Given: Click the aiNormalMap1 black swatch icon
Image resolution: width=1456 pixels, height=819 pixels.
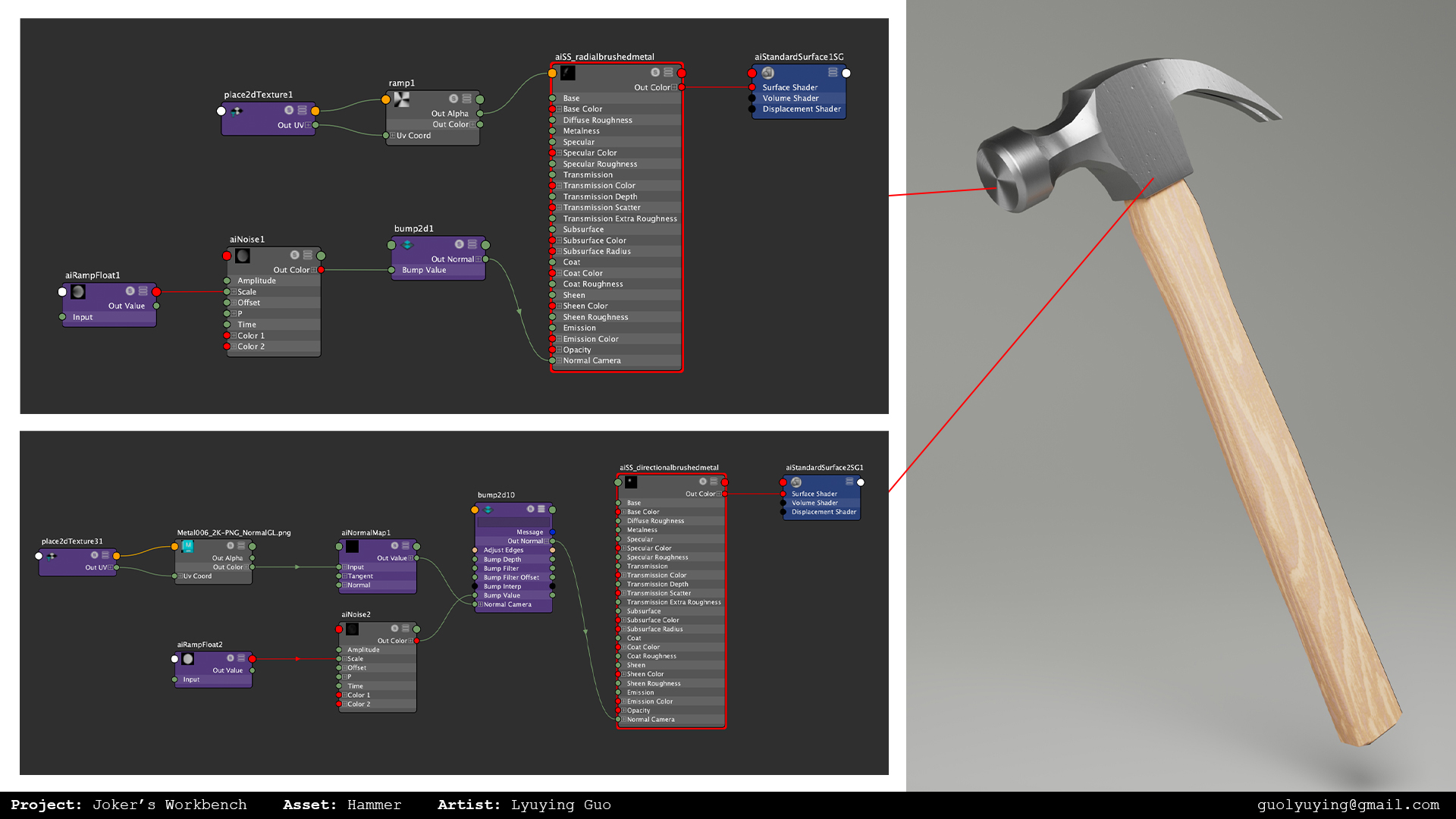Looking at the screenshot, I should pyautogui.click(x=353, y=546).
